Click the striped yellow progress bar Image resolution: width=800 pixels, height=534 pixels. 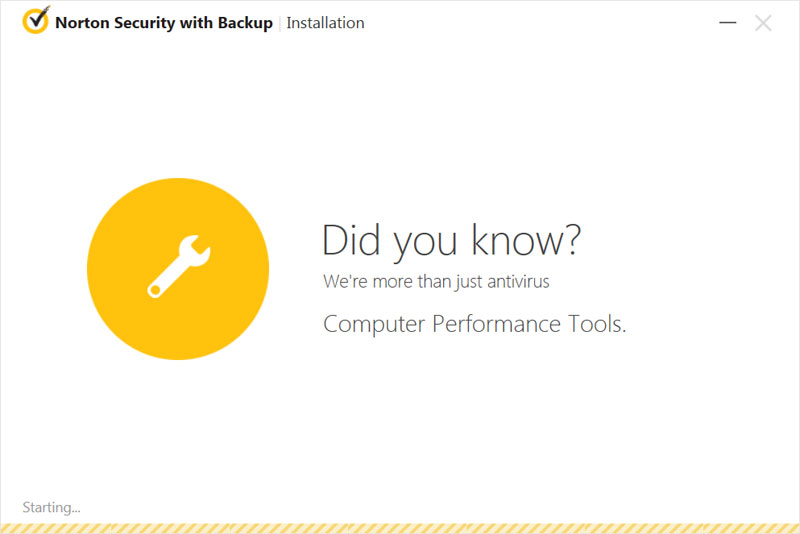pos(400,528)
